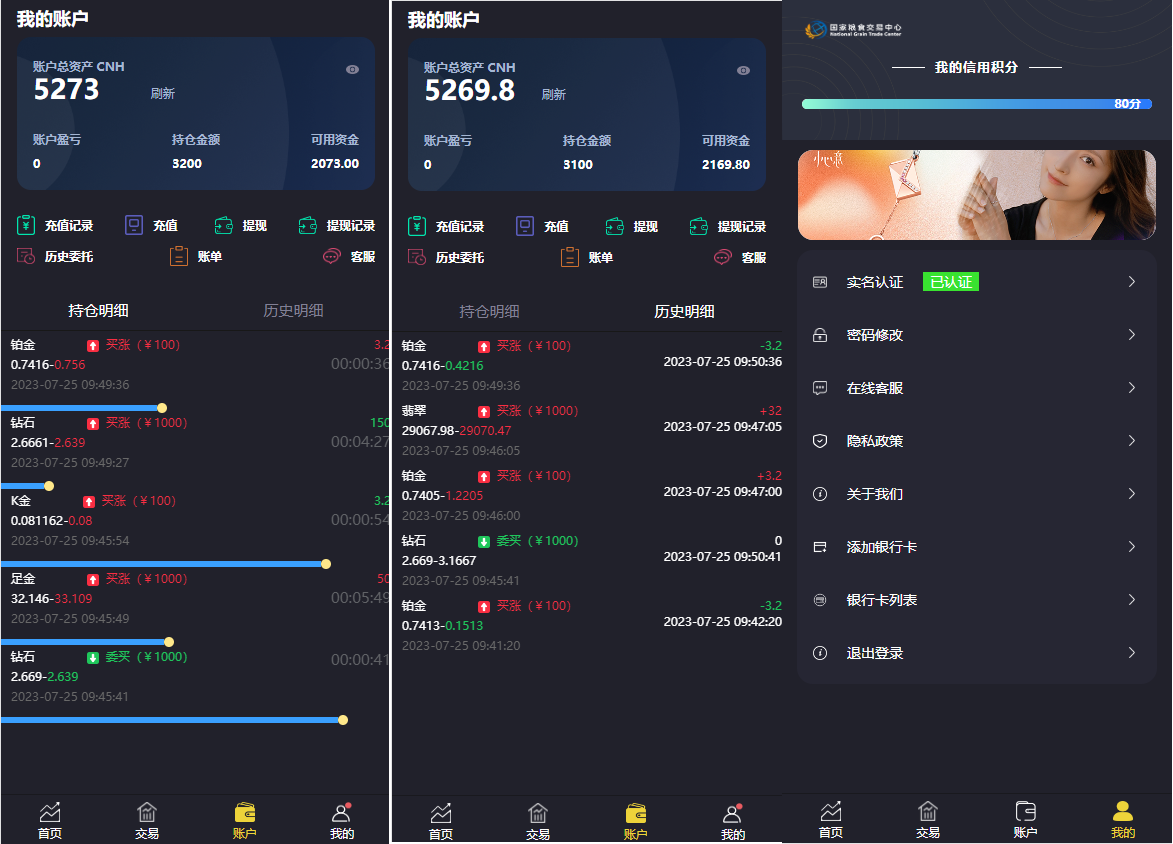
Task: Toggle the eye icon to hide account balance
Action: (351, 69)
